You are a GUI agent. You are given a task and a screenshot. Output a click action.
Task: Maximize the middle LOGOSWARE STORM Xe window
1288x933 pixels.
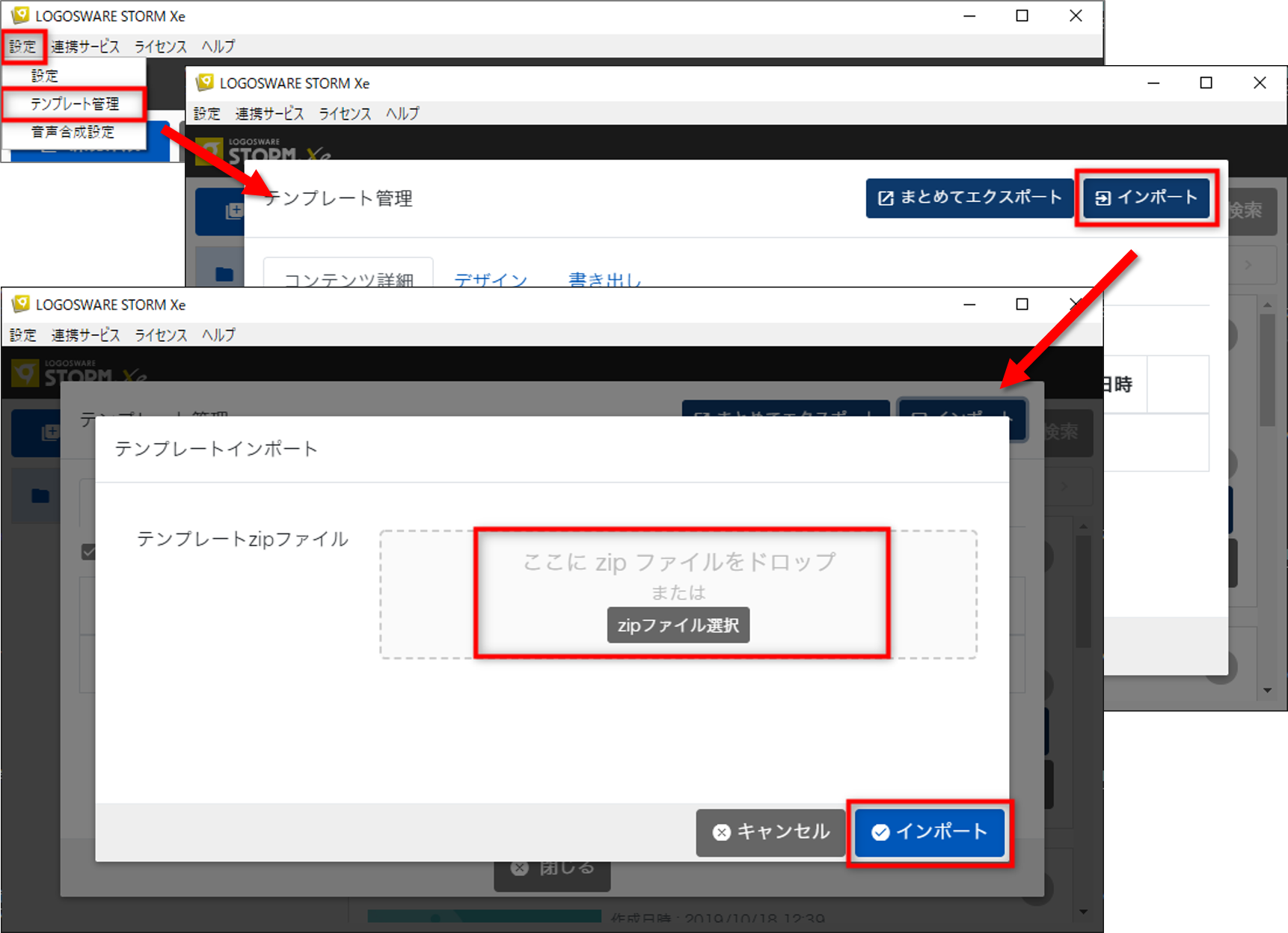click(1206, 83)
